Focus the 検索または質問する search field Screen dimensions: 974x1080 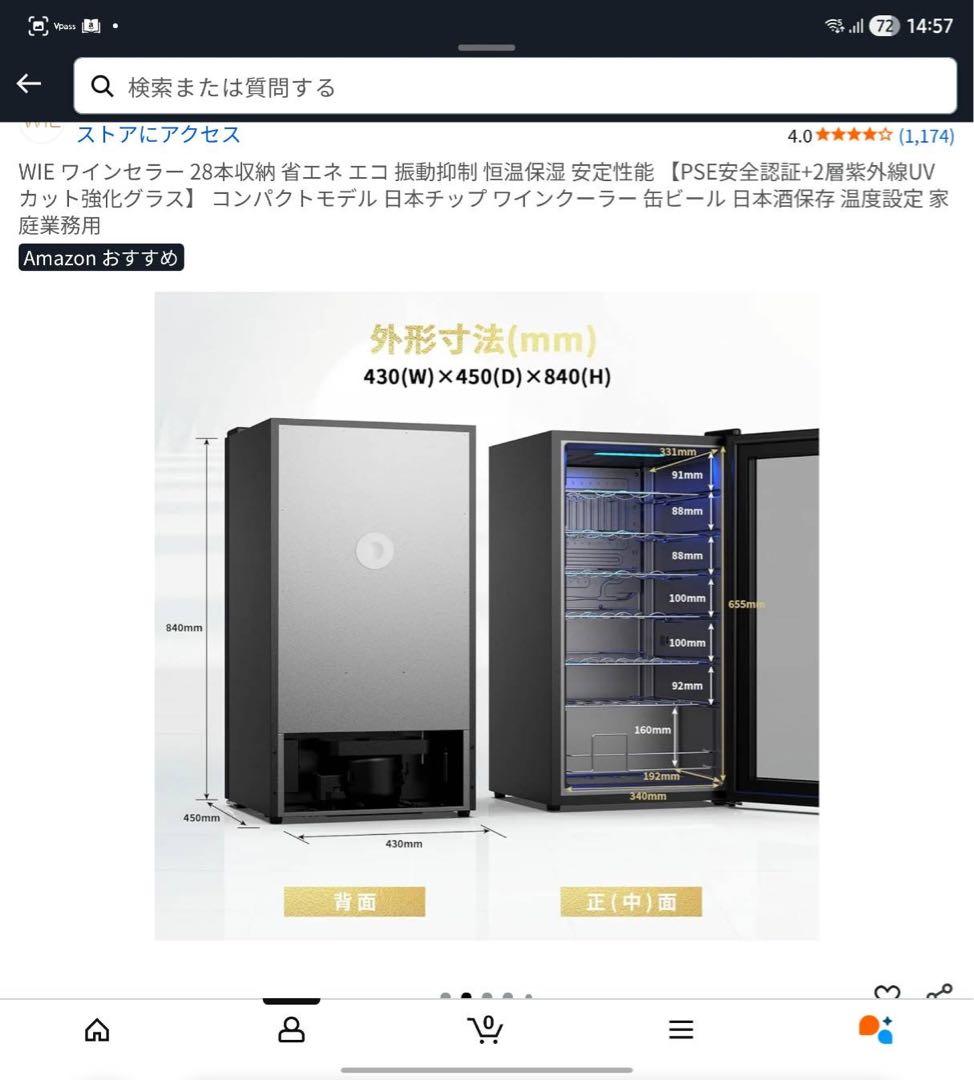515,86
